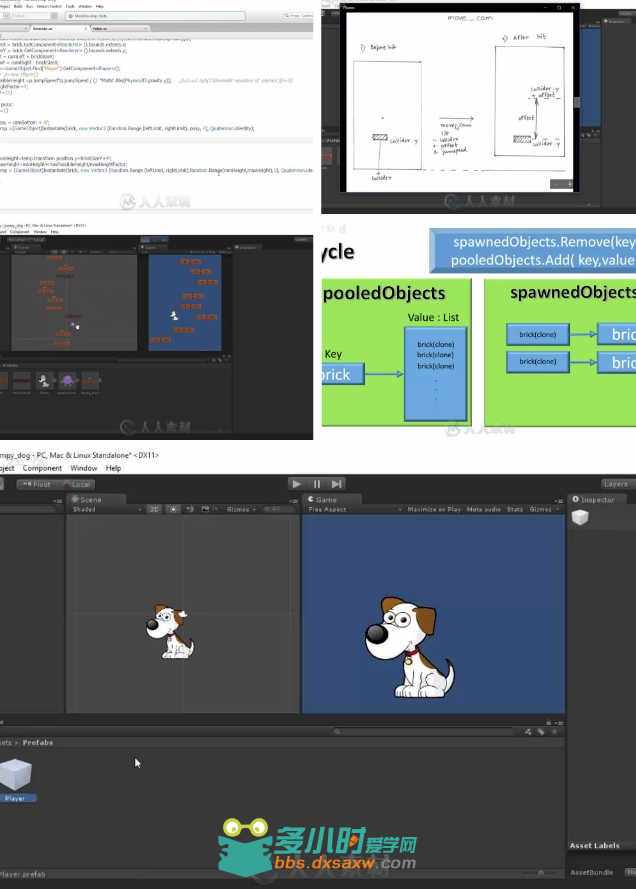
Task: Toggle Maximize on Play
Action: 434,509
